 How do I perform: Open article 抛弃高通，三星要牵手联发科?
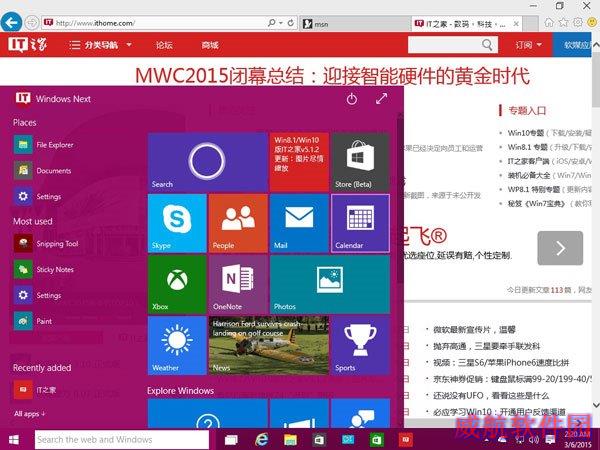pos(486,346)
